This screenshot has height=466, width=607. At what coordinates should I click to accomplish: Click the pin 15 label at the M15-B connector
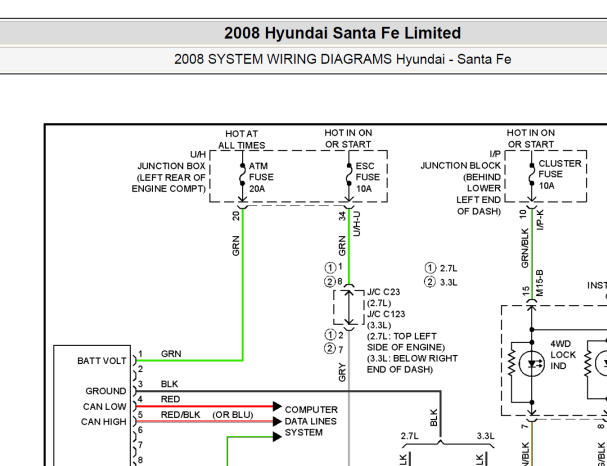coord(525,291)
